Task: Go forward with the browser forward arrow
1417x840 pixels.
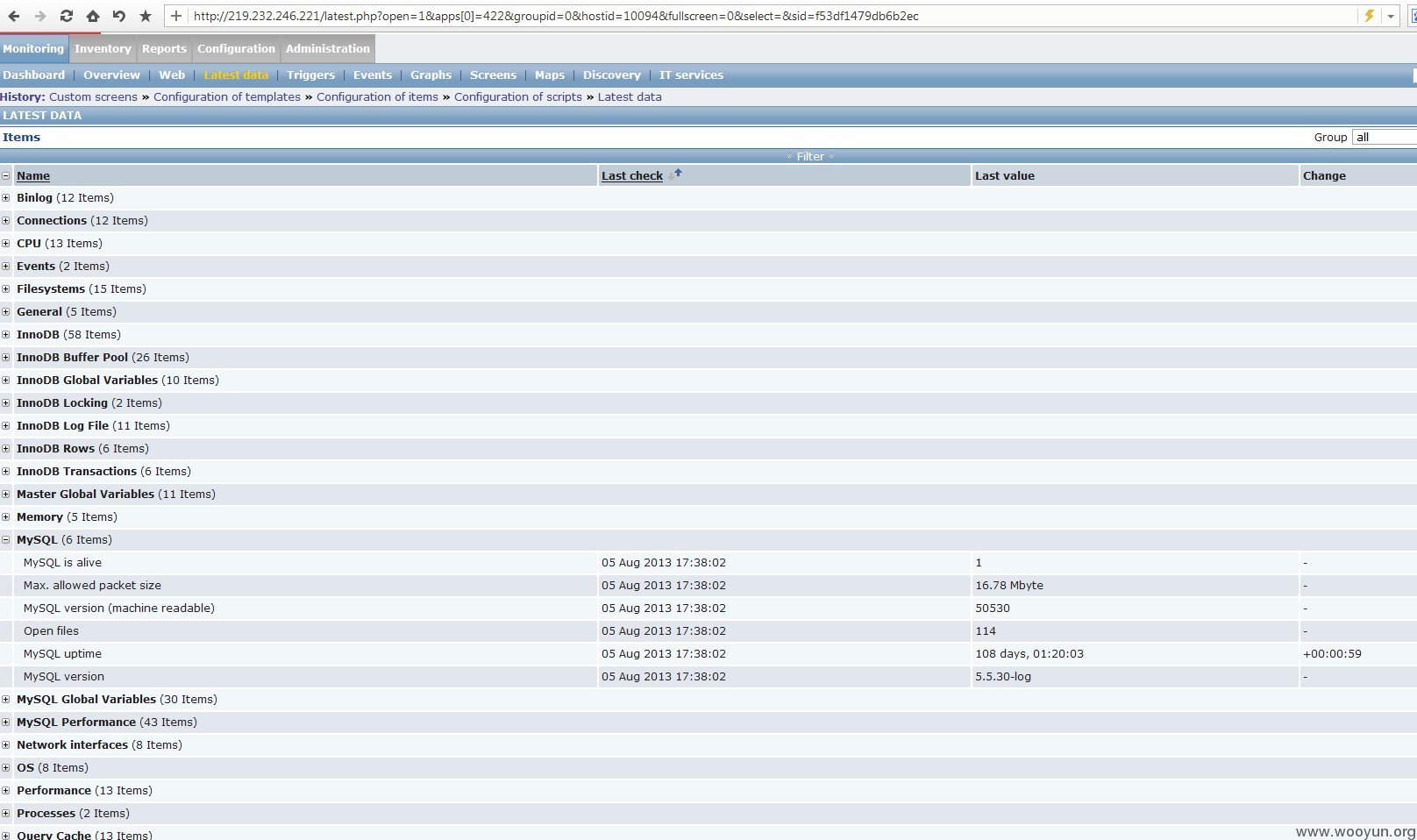Action: click(40, 16)
